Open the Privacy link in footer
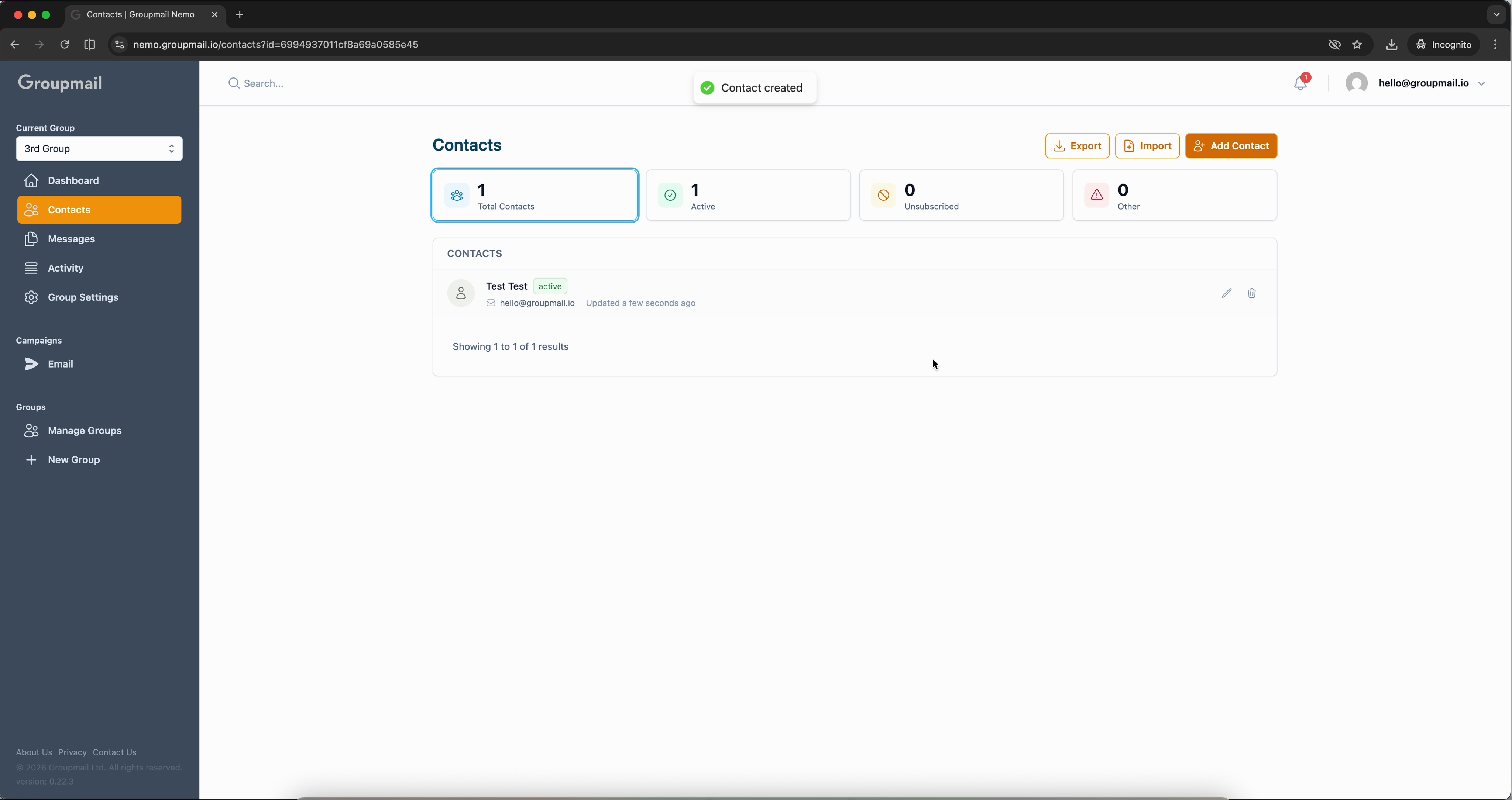Image resolution: width=1512 pixels, height=800 pixels. 72,752
